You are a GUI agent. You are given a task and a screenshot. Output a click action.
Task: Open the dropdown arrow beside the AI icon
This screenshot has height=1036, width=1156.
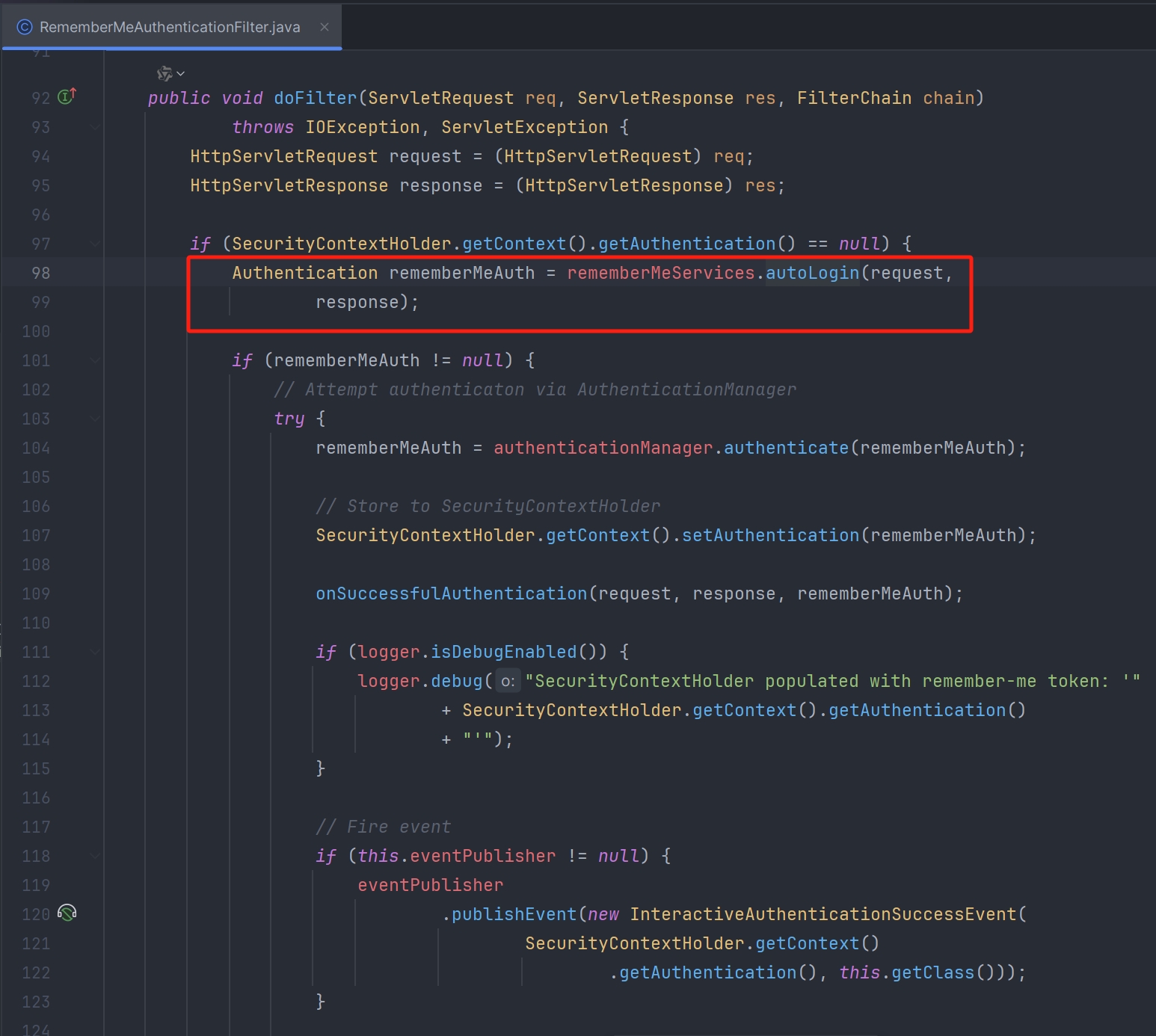pyautogui.click(x=181, y=73)
